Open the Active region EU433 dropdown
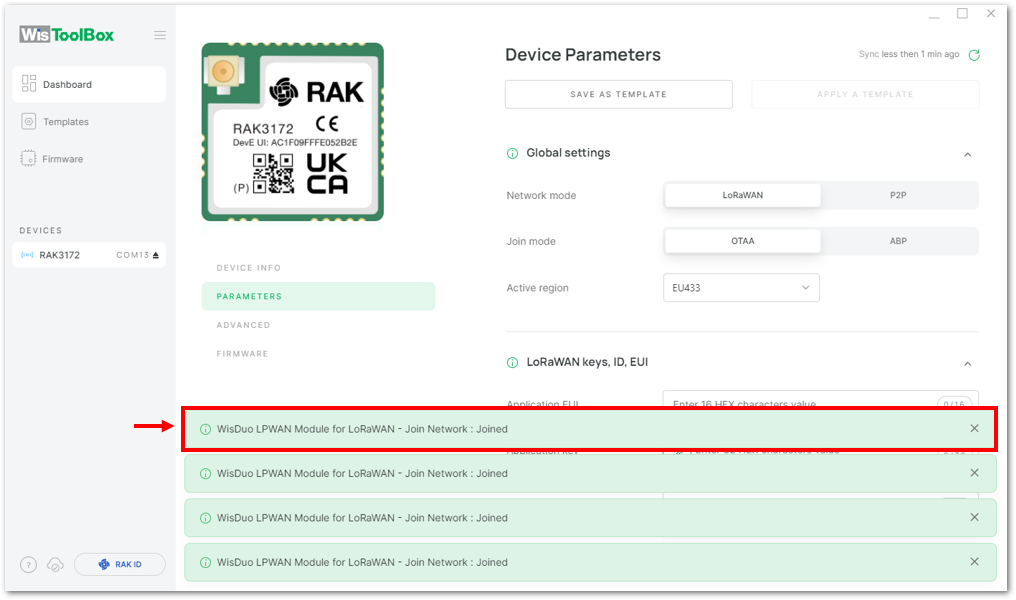Screen dimensions: 1016x600 (x=741, y=288)
